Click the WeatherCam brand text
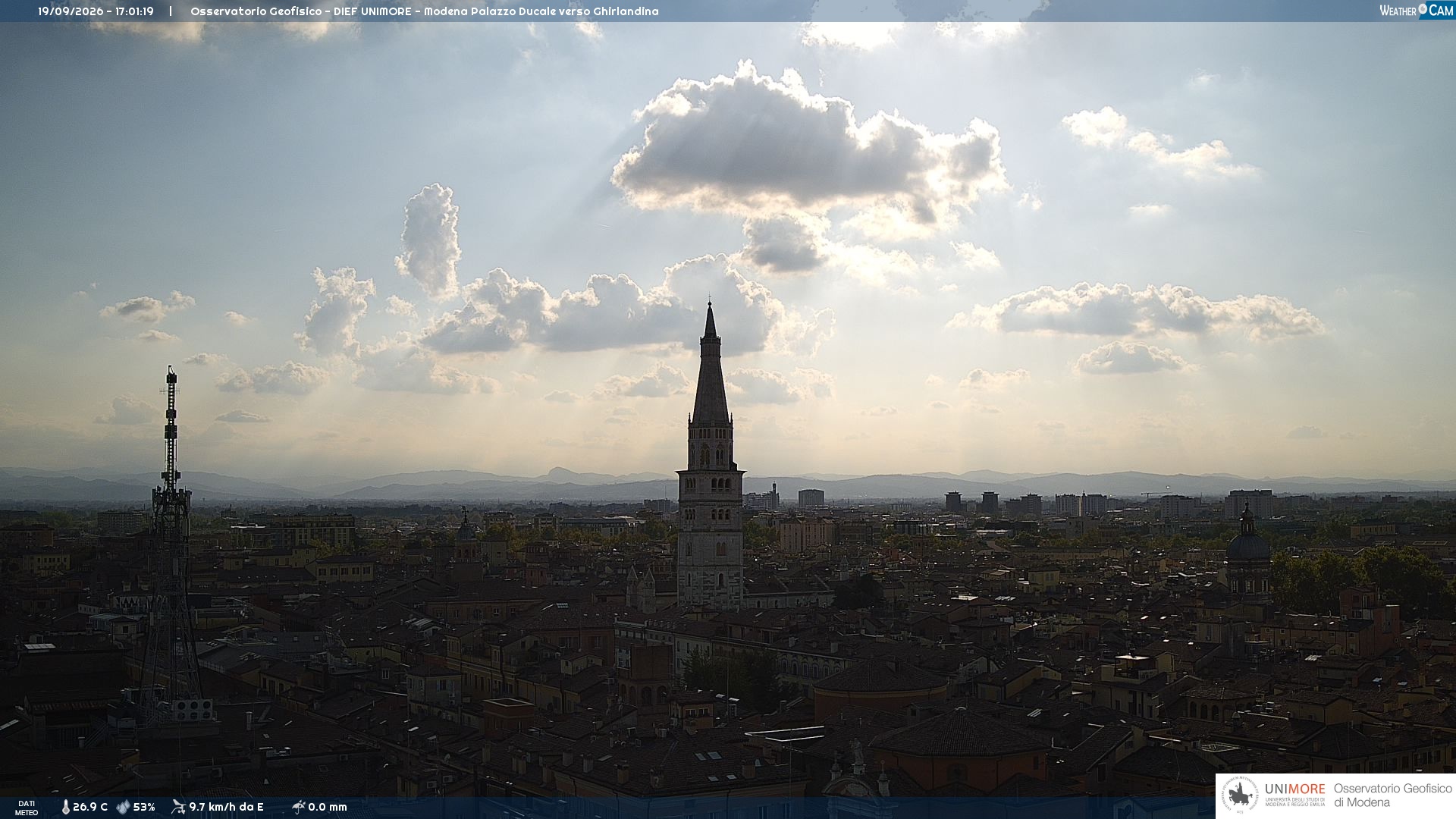 pyautogui.click(x=1417, y=11)
